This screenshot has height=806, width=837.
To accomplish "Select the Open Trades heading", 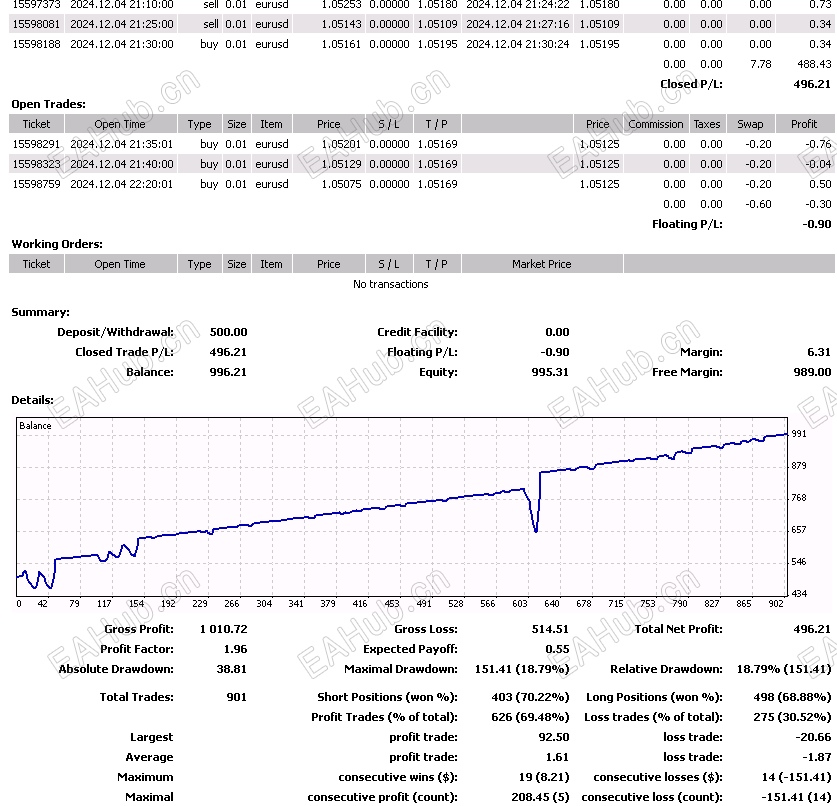I will point(49,104).
